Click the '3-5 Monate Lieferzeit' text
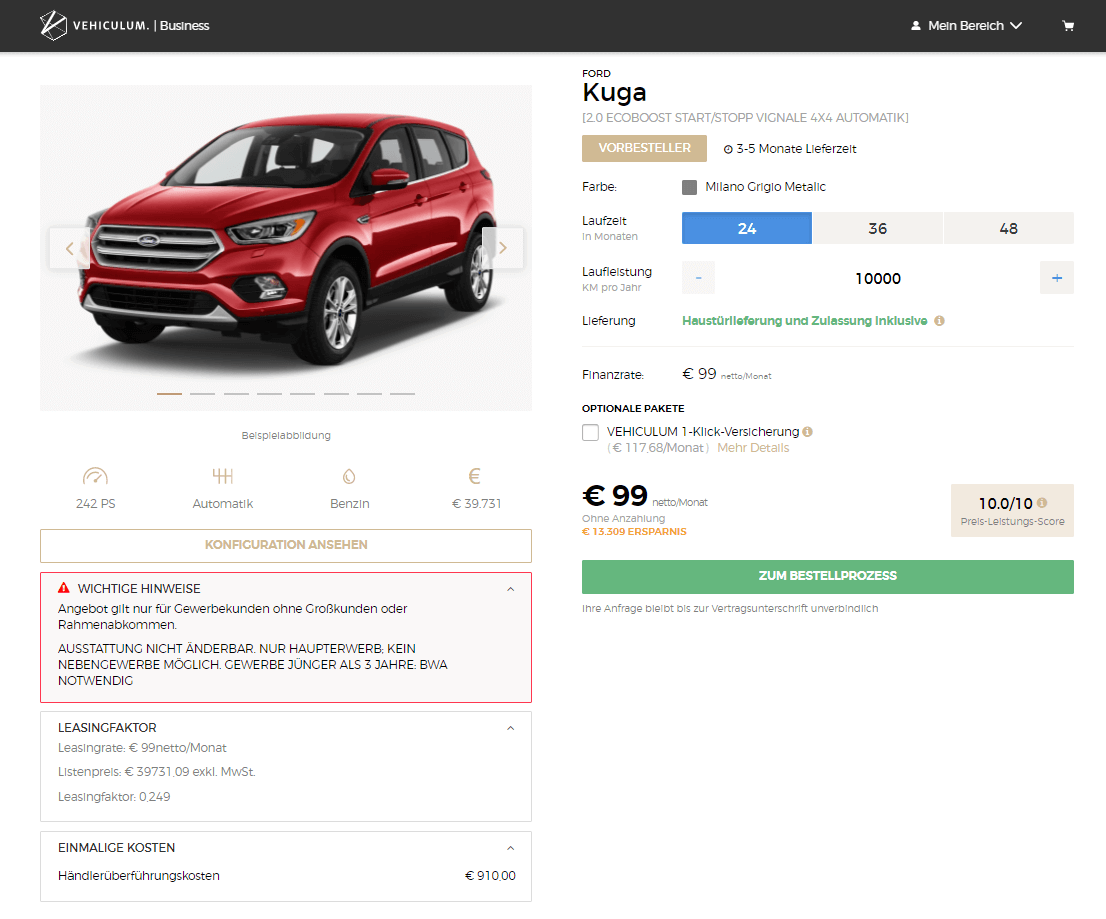 point(796,149)
